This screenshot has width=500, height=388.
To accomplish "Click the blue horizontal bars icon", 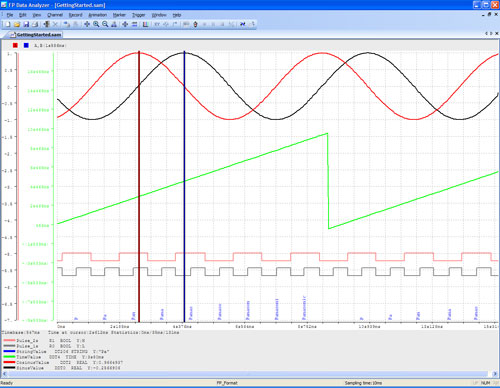I will click(x=134, y=24).
